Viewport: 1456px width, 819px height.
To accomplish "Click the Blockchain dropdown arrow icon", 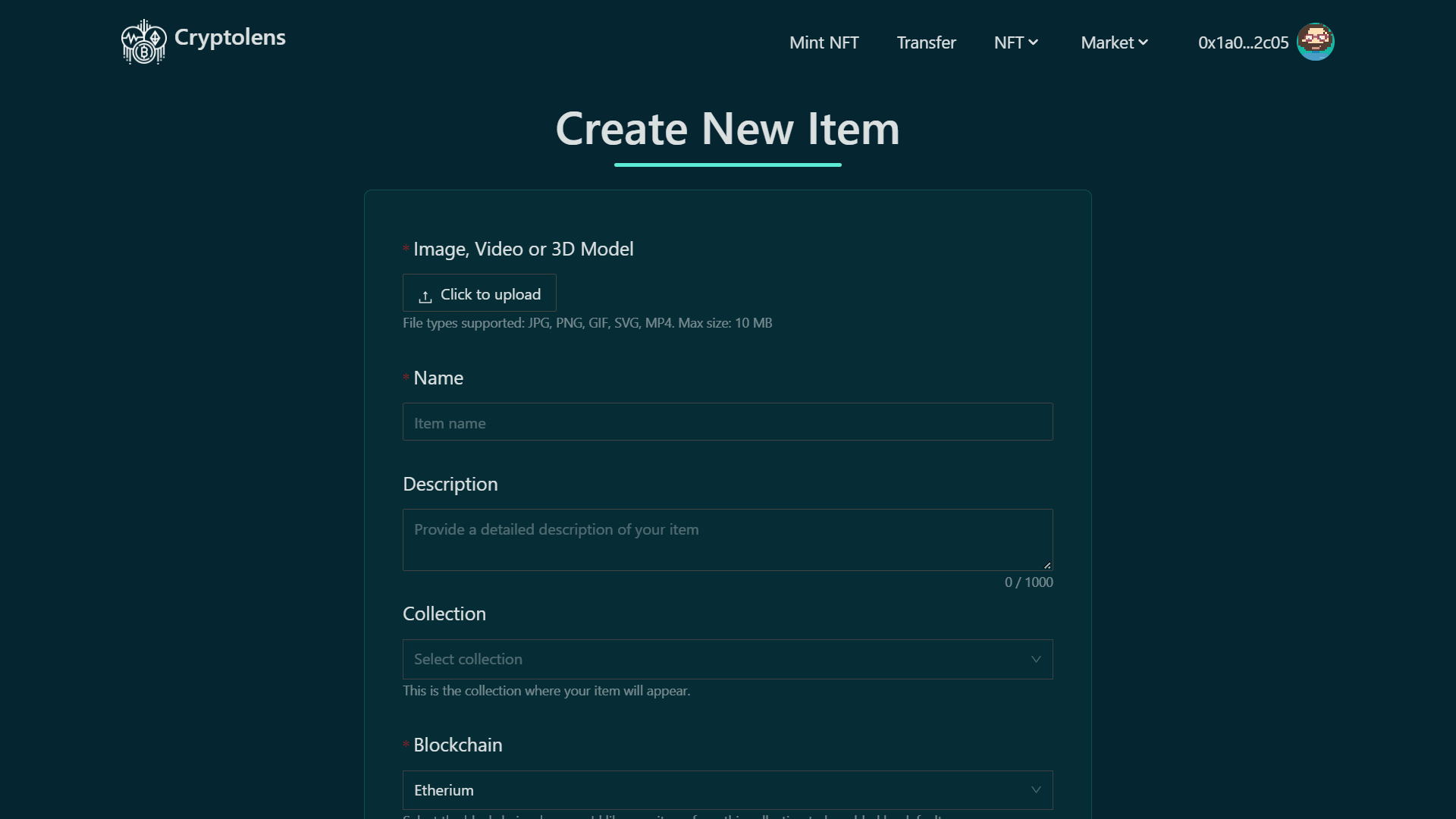I will [x=1036, y=790].
